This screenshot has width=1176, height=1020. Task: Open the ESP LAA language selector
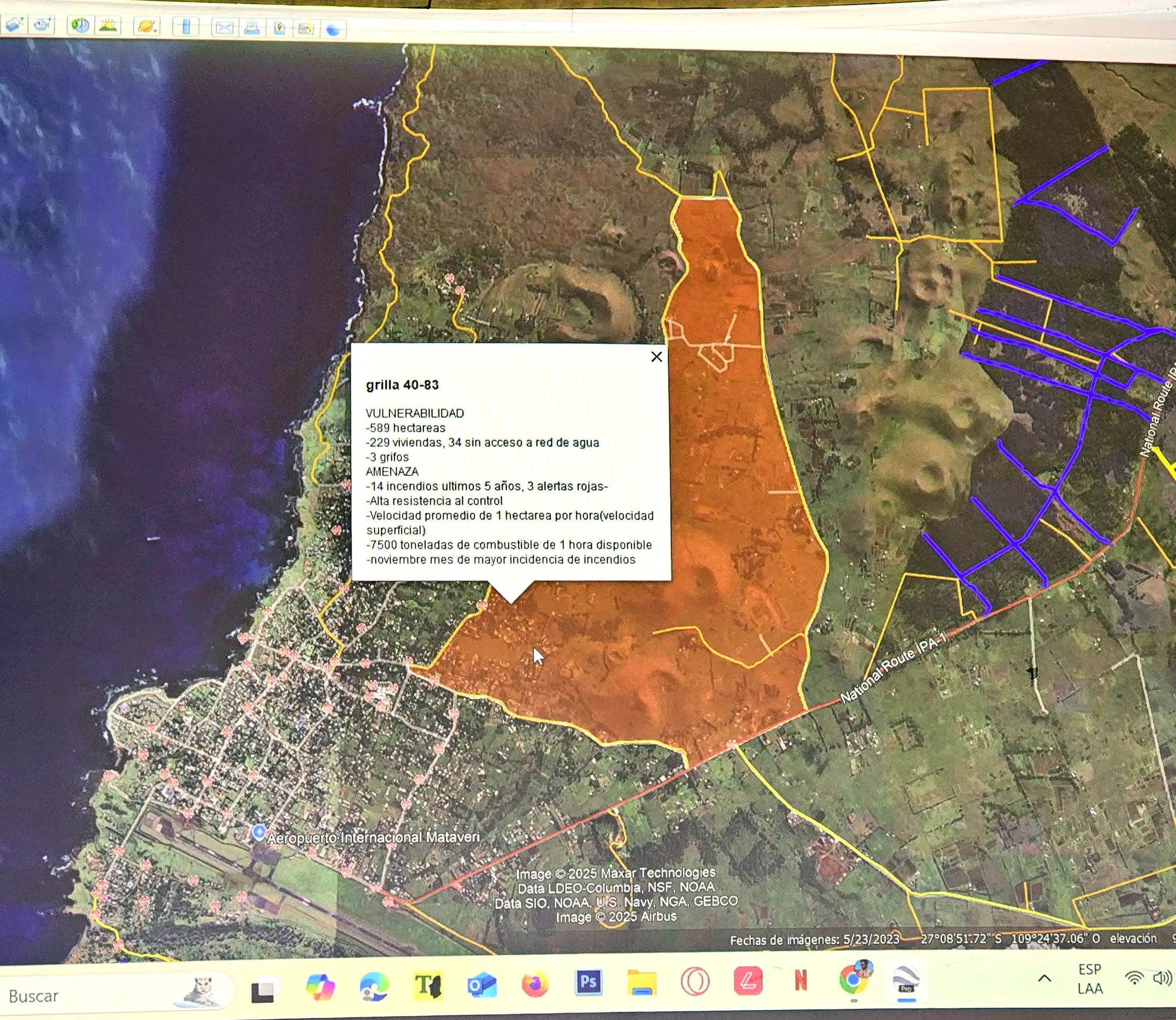pyautogui.click(x=1090, y=979)
